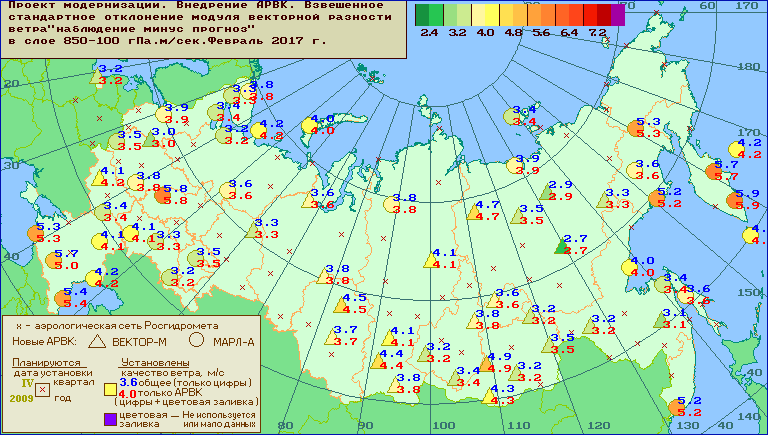The height and width of the screenshot is (435, 768).
Task: Click the ВЕКТОР-М triangle symbol in the legend
Action: point(97,341)
